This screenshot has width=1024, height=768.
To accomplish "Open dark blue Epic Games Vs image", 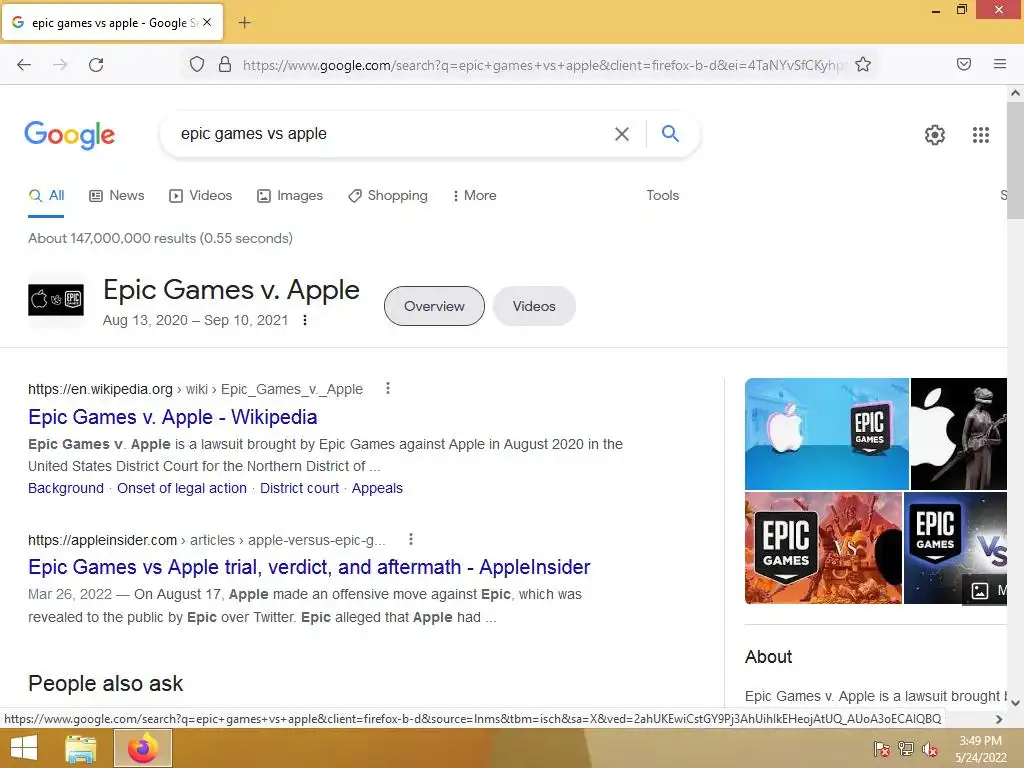I will 955,548.
